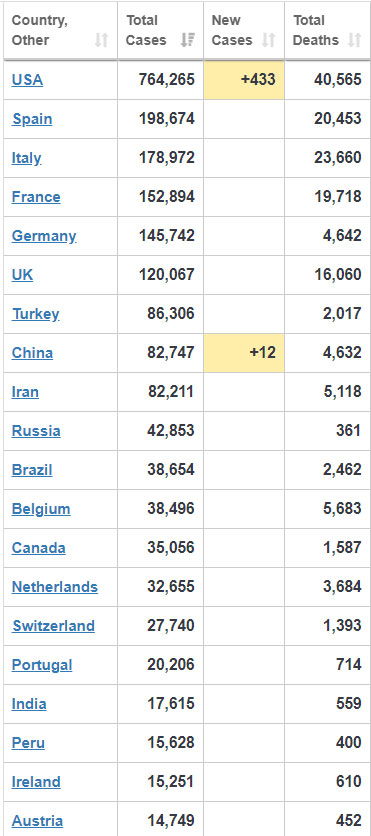Select USA total cases 764,265 cell
The height and width of the screenshot is (836, 371).
pyautogui.click(x=160, y=79)
